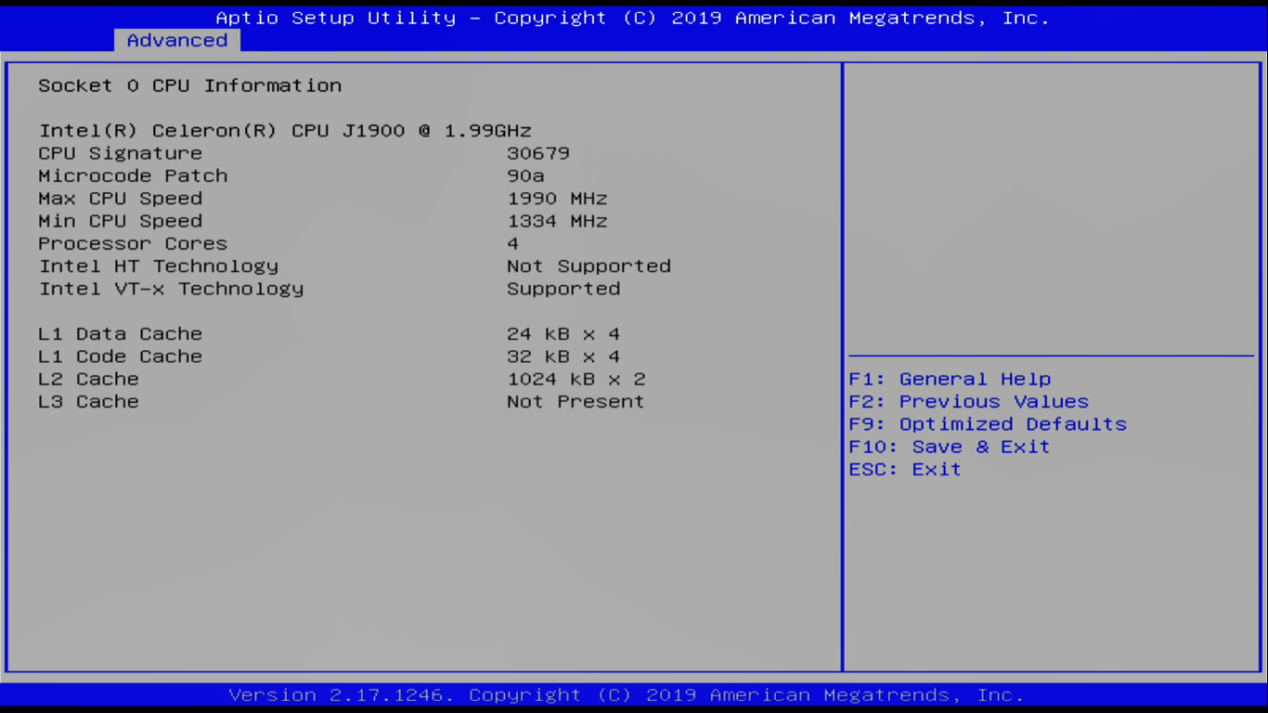The height and width of the screenshot is (713, 1268).
Task: Click the CPU Signature row label
Action: [120, 153]
